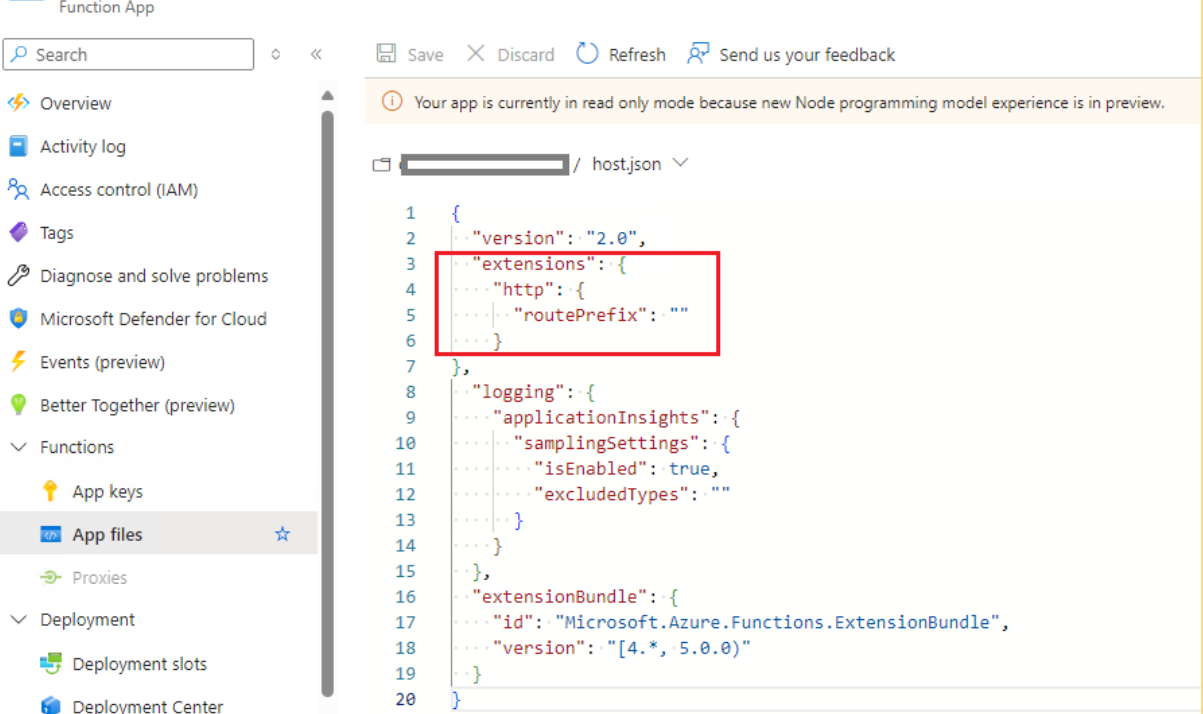Viewport: 1203px width, 714px height.
Task: Open the host.json file dropdown
Action: pyautogui.click(x=681, y=163)
